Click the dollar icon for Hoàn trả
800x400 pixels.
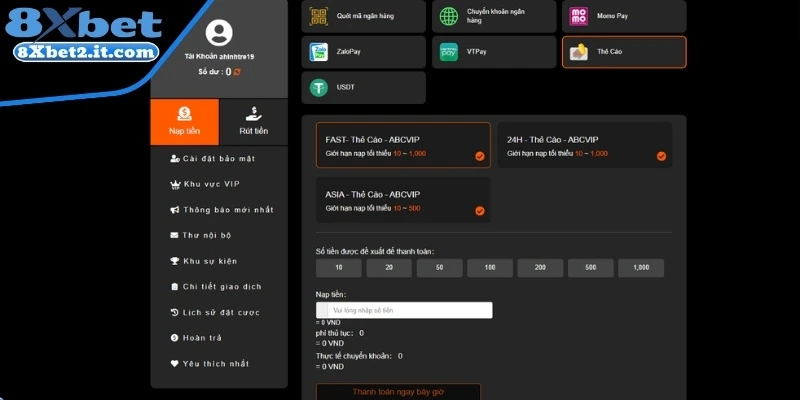pyautogui.click(x=174, y=338)
